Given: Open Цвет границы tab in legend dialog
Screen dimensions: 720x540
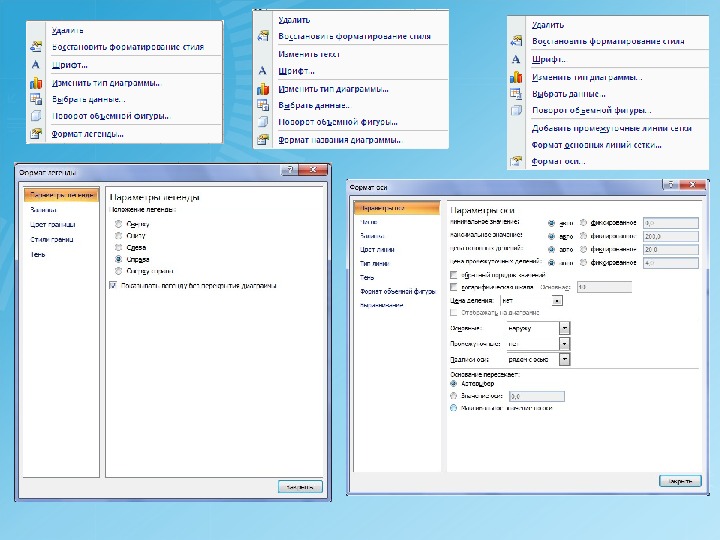Looking at the screenshot, I should click(53, 225).
